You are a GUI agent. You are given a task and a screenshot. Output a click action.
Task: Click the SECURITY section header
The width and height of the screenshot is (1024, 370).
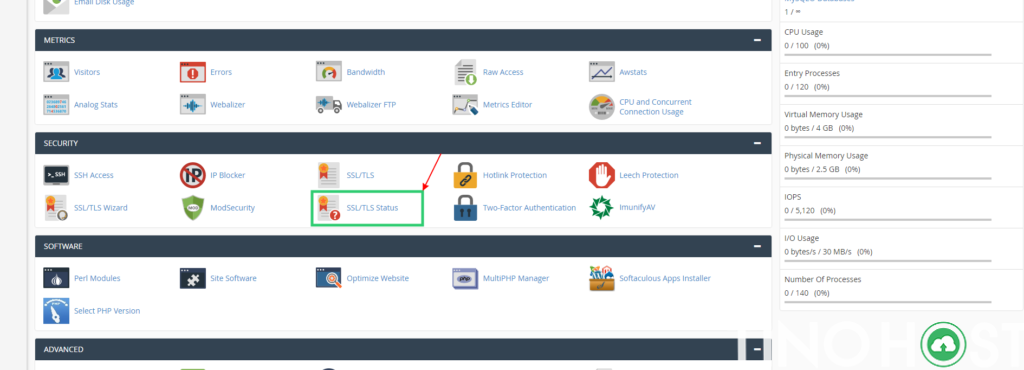click(x=403, y=143)
